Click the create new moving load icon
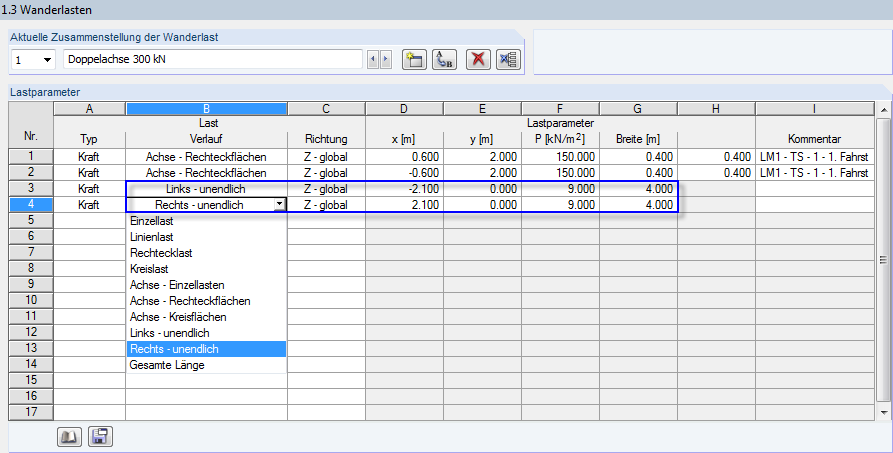Screen dimensions: 893x453 414,59
